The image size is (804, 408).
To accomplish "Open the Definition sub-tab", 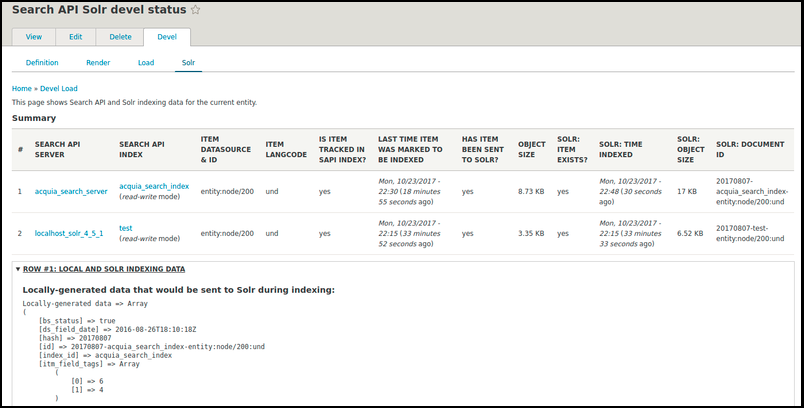I will click(x=42, y=62).
